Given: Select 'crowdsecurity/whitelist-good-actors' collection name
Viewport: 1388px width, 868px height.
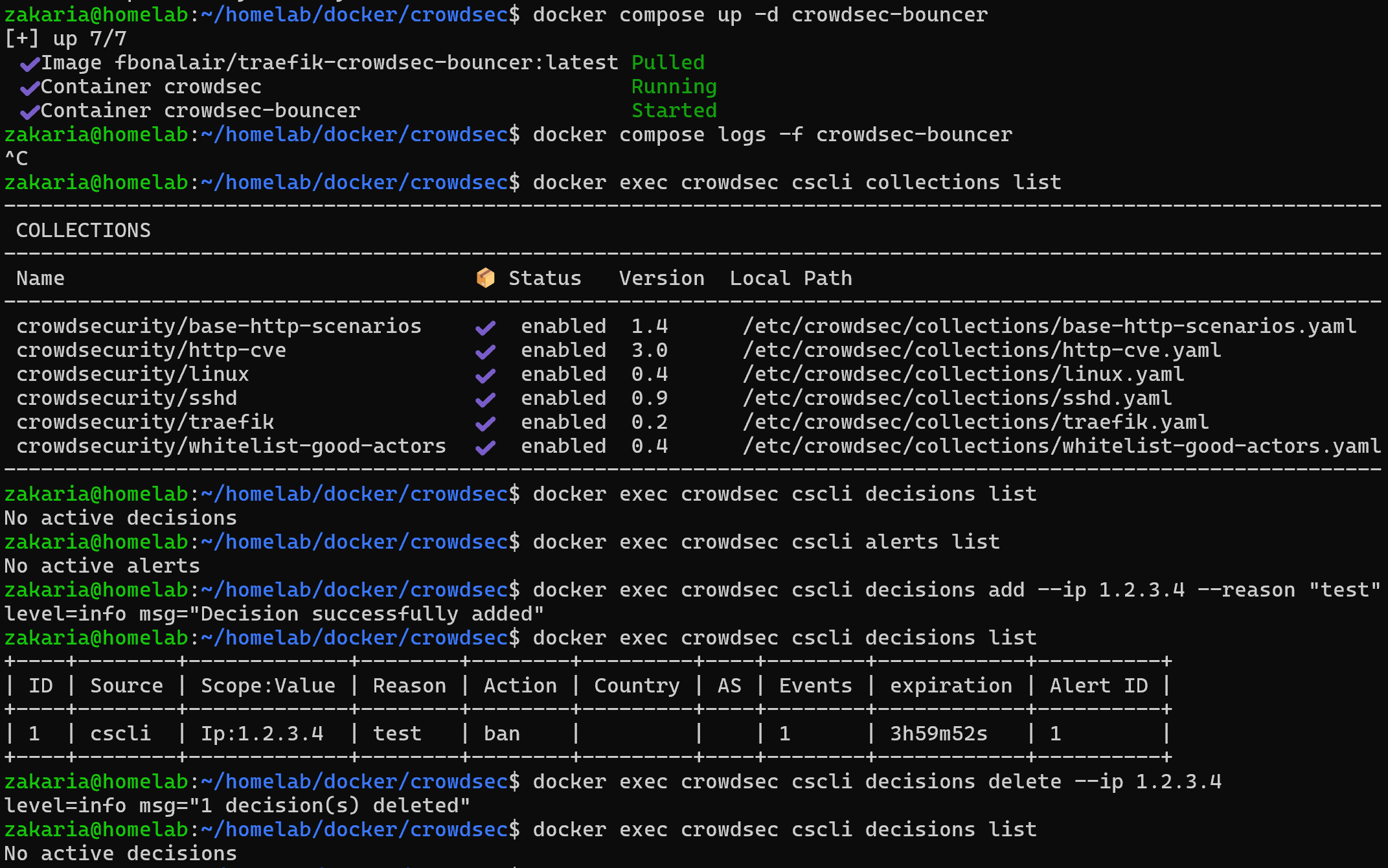Looking at the screenshot, I should (231, 446).
